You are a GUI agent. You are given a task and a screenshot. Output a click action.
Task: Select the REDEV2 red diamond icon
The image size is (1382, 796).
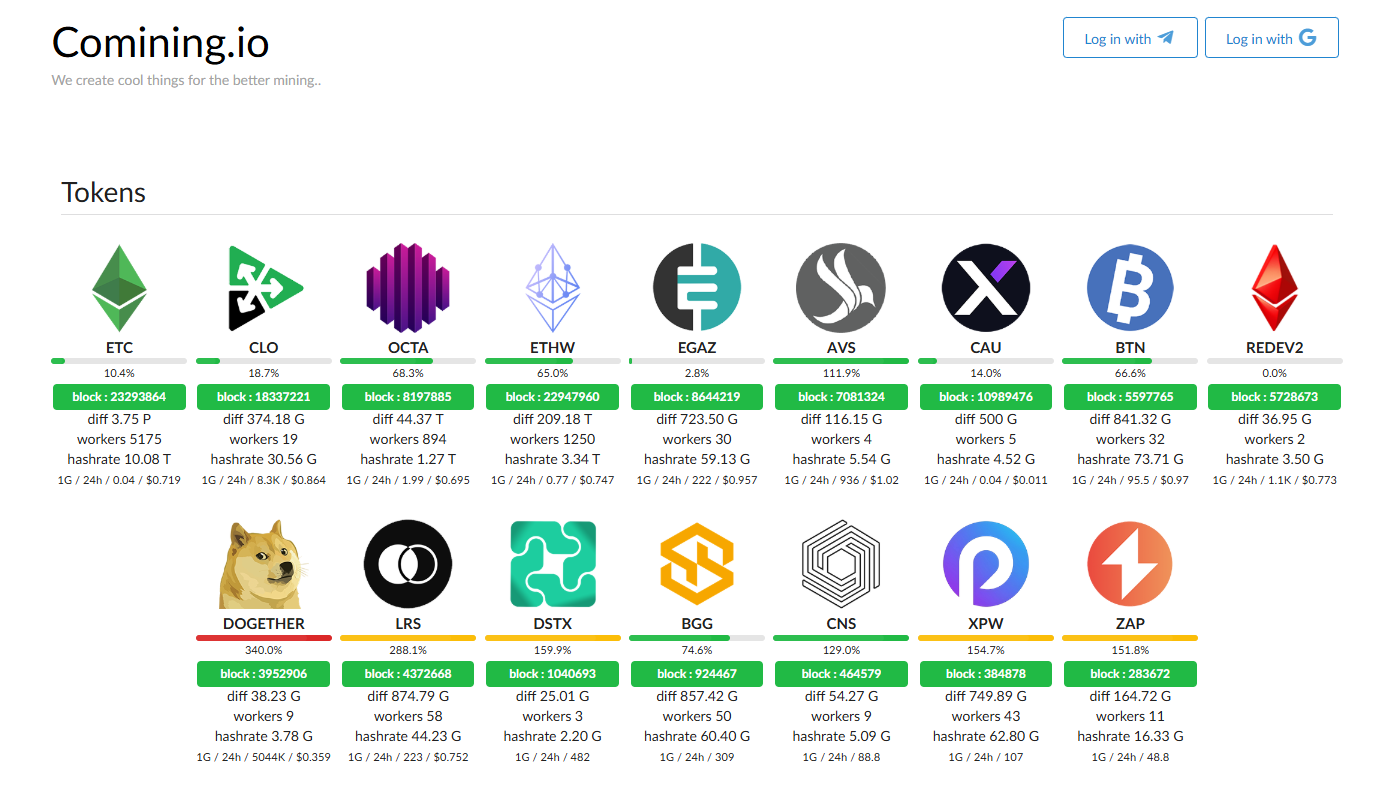(1274, 288)
